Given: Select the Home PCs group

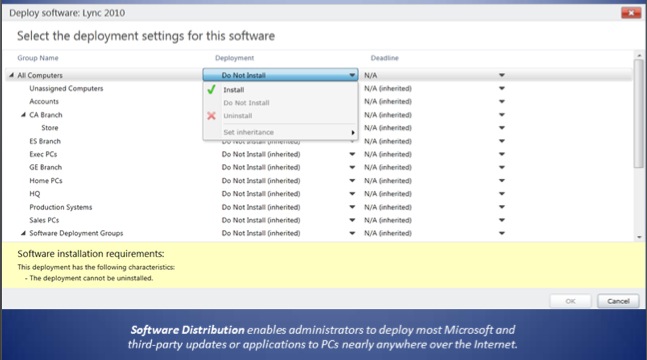Looking at the screenshot, I should (46, 180).
